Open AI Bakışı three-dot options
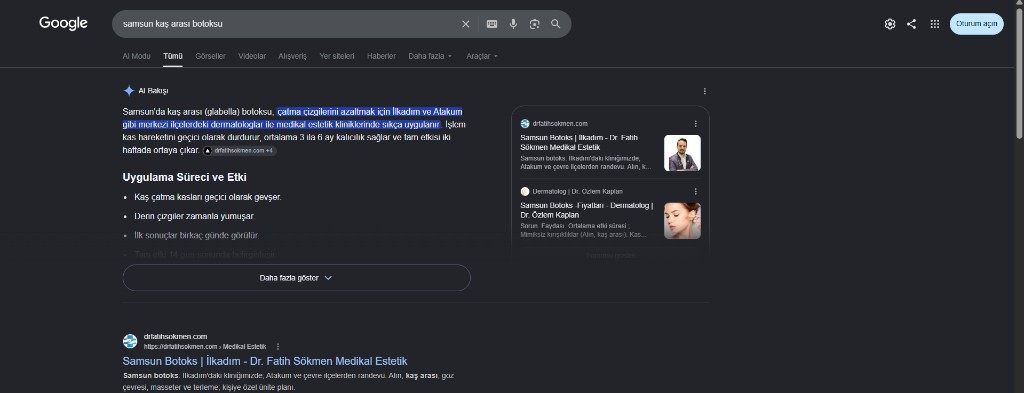The height and width of the screenshot is (393, 1024). tap(705, 91)
